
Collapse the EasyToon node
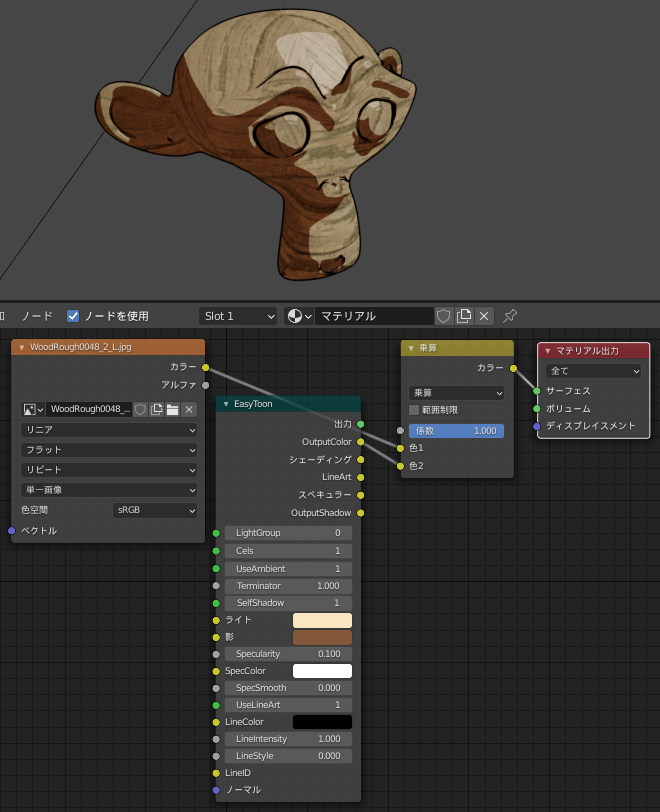226,404
